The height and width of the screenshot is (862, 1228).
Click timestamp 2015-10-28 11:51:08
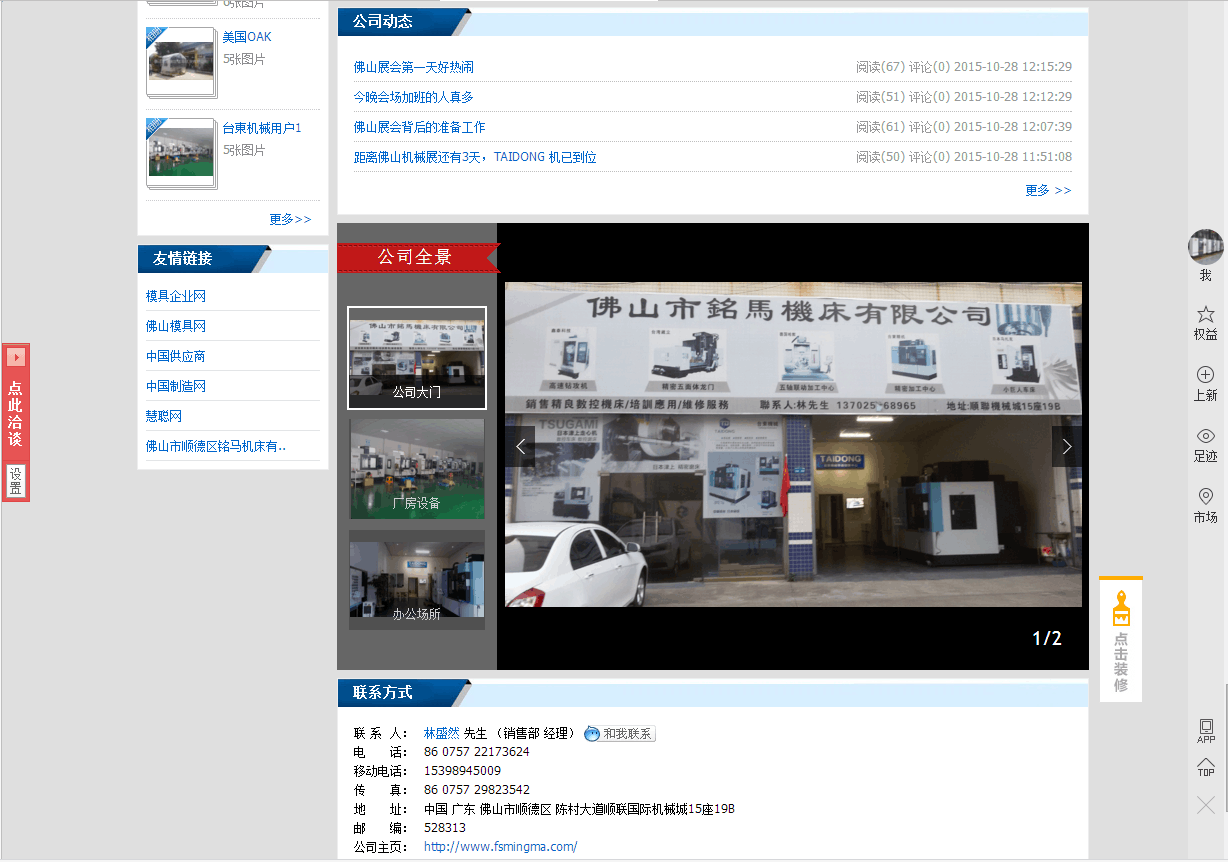pos(1013,157)
